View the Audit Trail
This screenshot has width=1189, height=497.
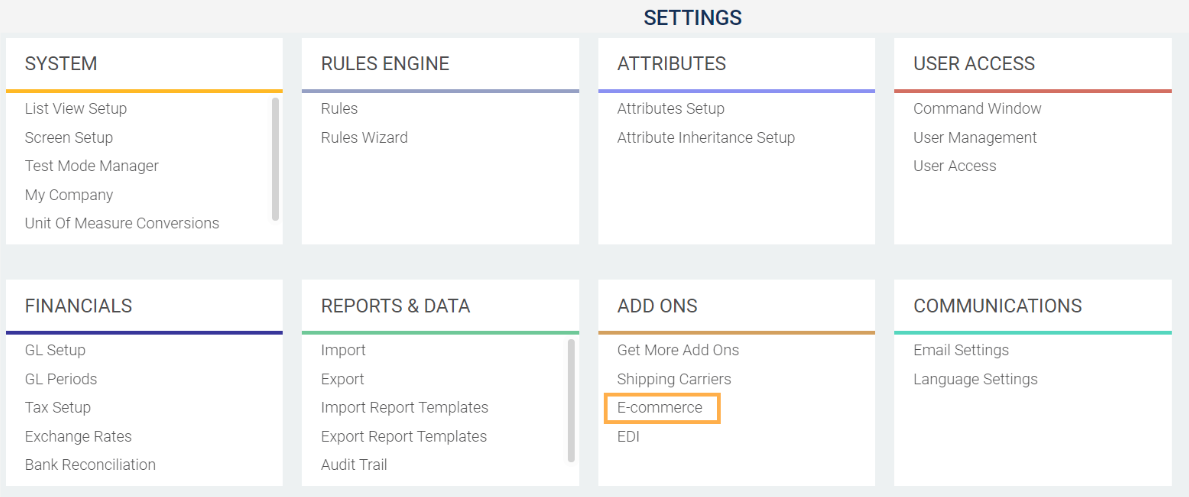[x=354, y=464]
